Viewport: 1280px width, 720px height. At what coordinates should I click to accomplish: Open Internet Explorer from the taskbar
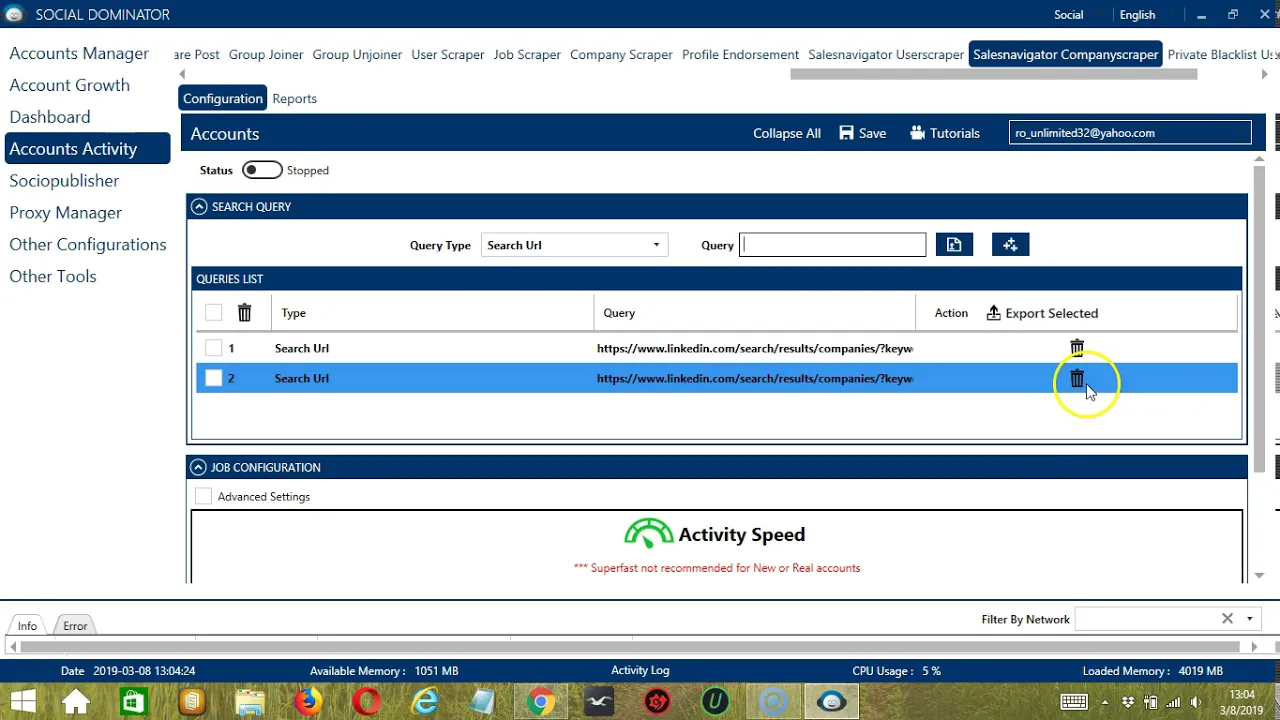(x=425, y=702)
